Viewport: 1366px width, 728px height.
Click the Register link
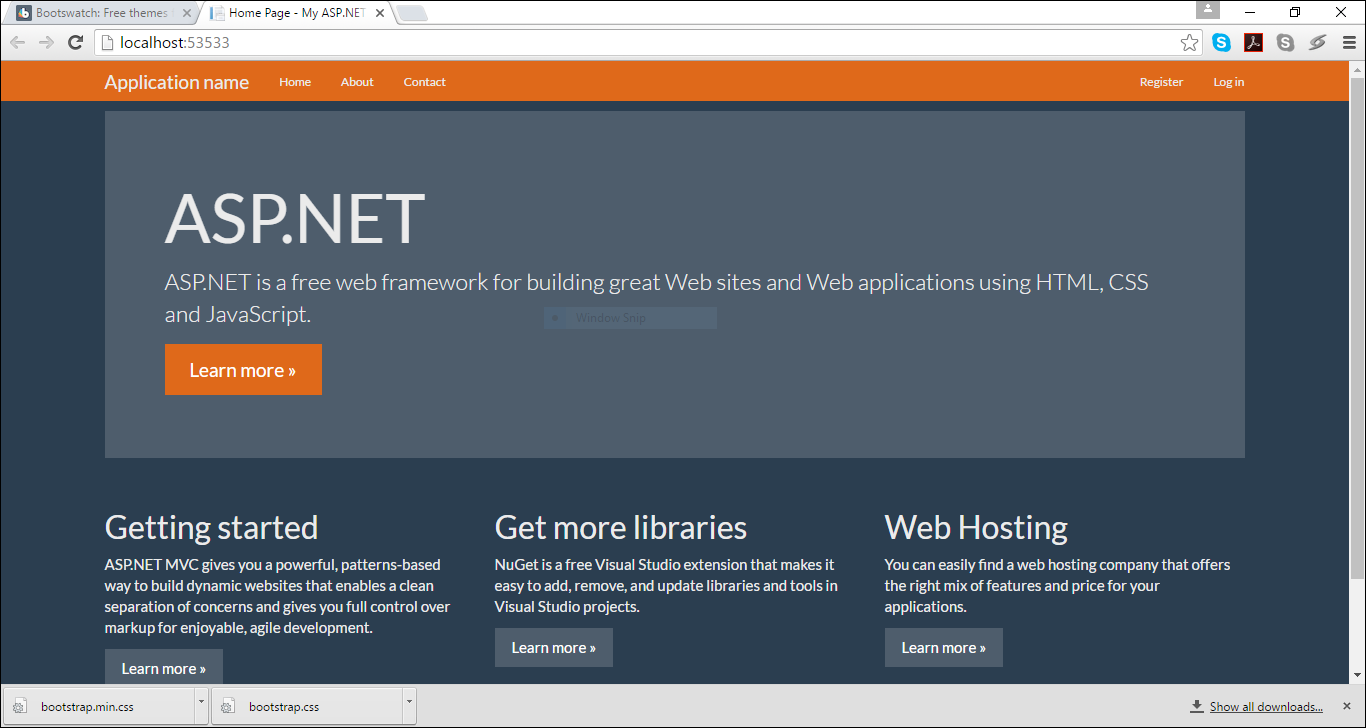1161,82
